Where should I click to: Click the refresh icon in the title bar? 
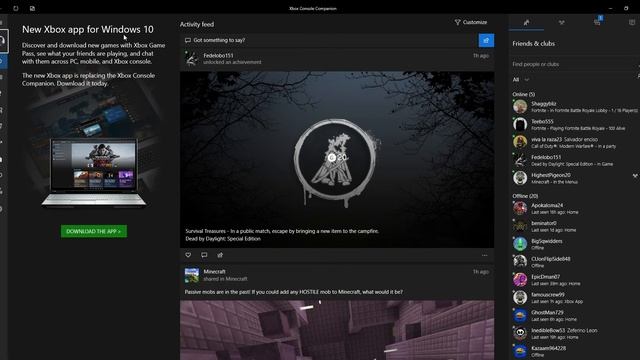point(16,8)
